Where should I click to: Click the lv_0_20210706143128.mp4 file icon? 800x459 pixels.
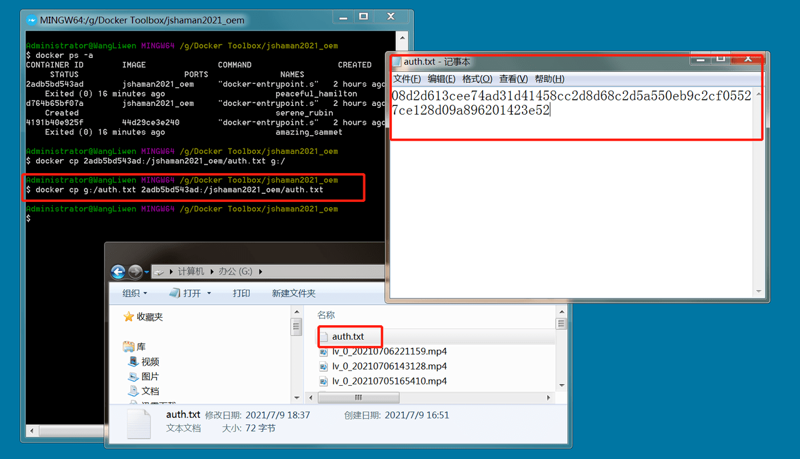click(x=323, y=366)
